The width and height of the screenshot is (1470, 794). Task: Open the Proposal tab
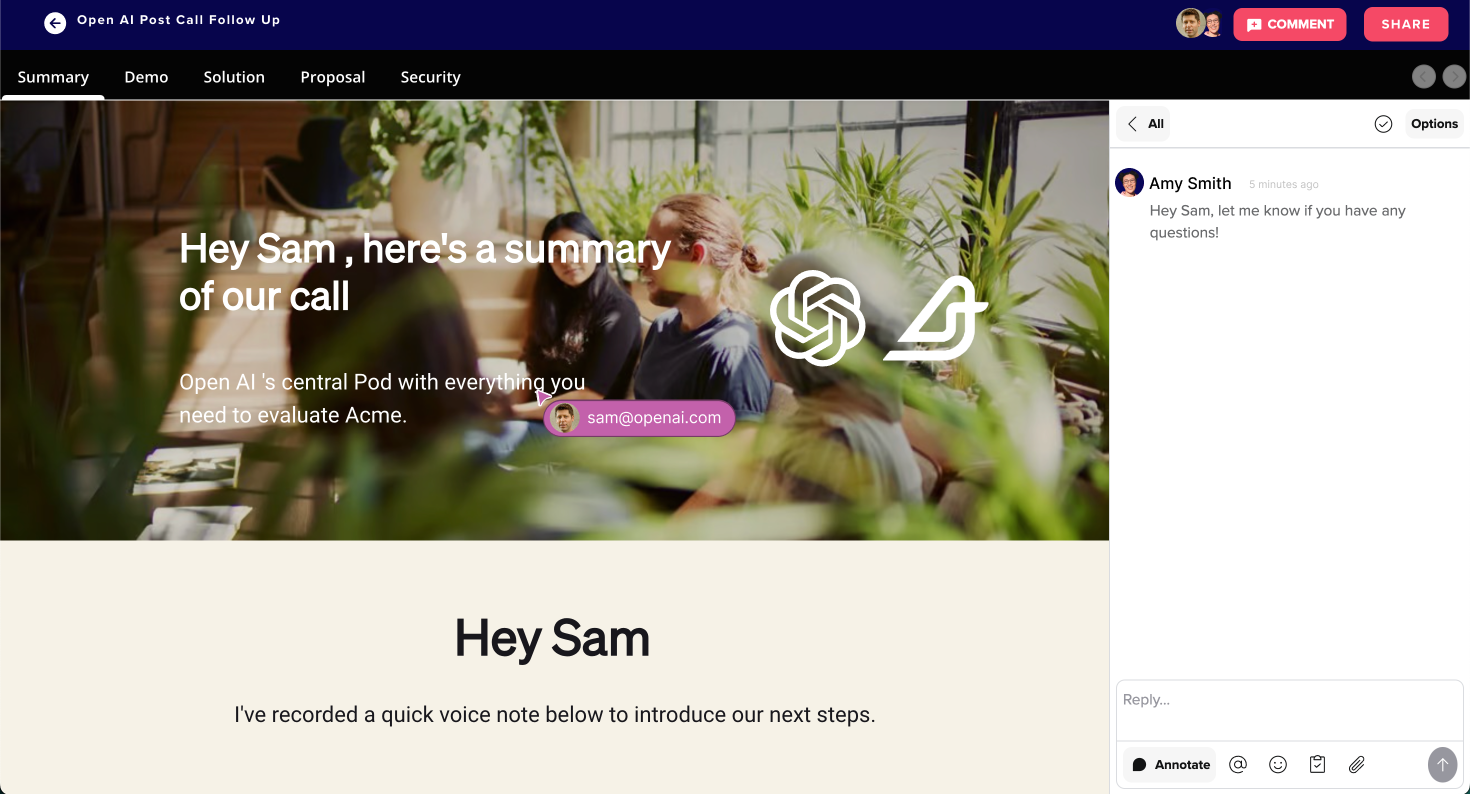pyautogui.click(x=333, y=77)
